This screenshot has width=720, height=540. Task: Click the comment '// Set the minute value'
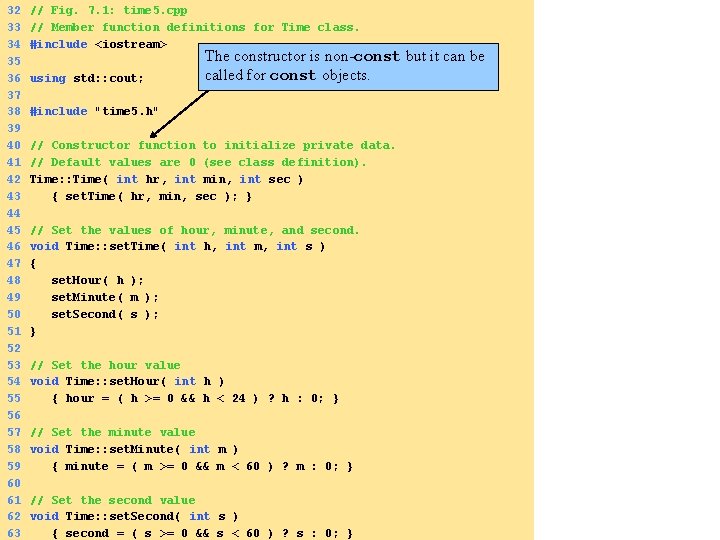pyautogui.click(x=112, y=433)
